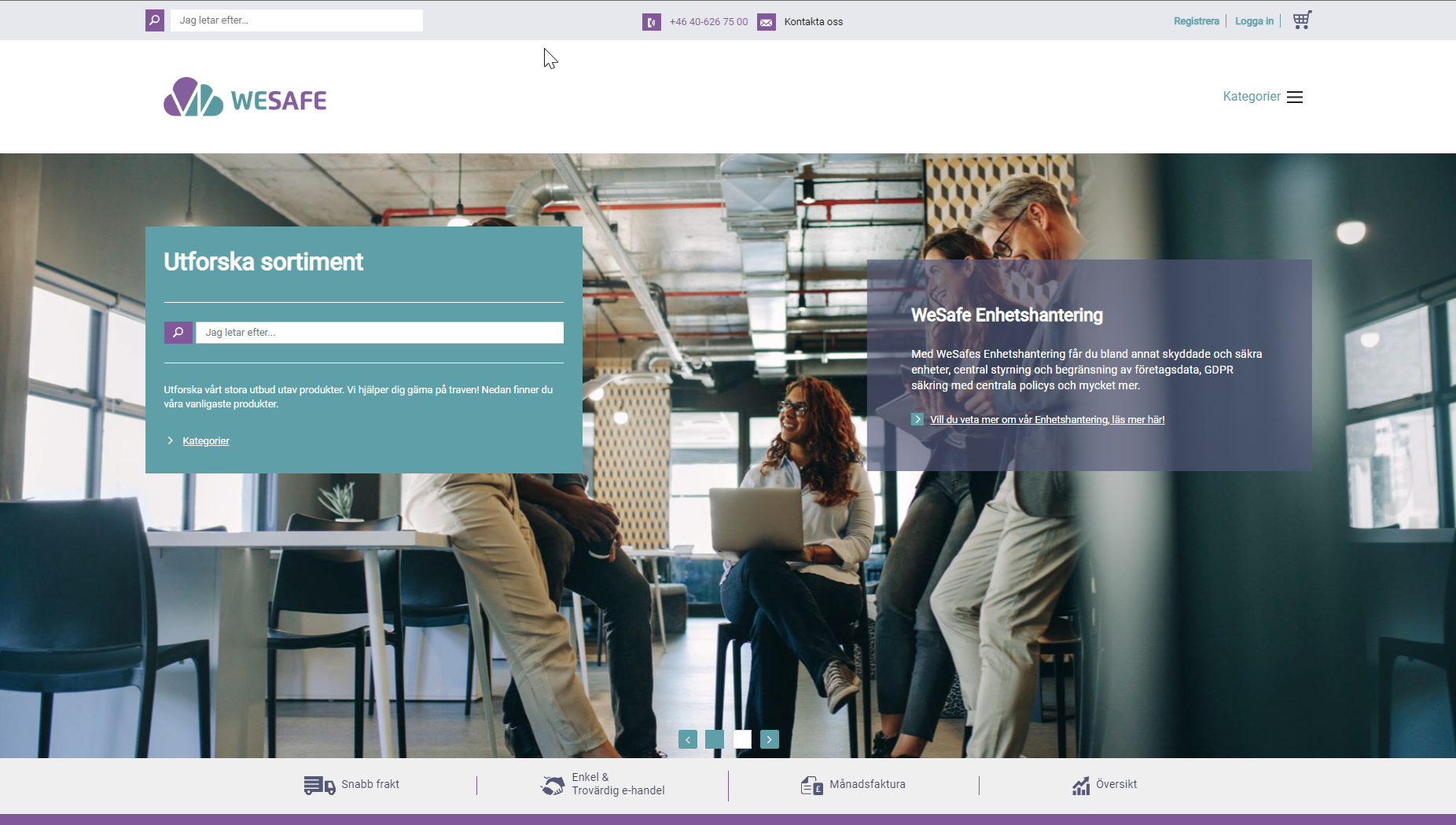This screenshot has width=1456, height=825.
Task: Expand the Kategorier hamburger menu
Action: pos(1294,97)
